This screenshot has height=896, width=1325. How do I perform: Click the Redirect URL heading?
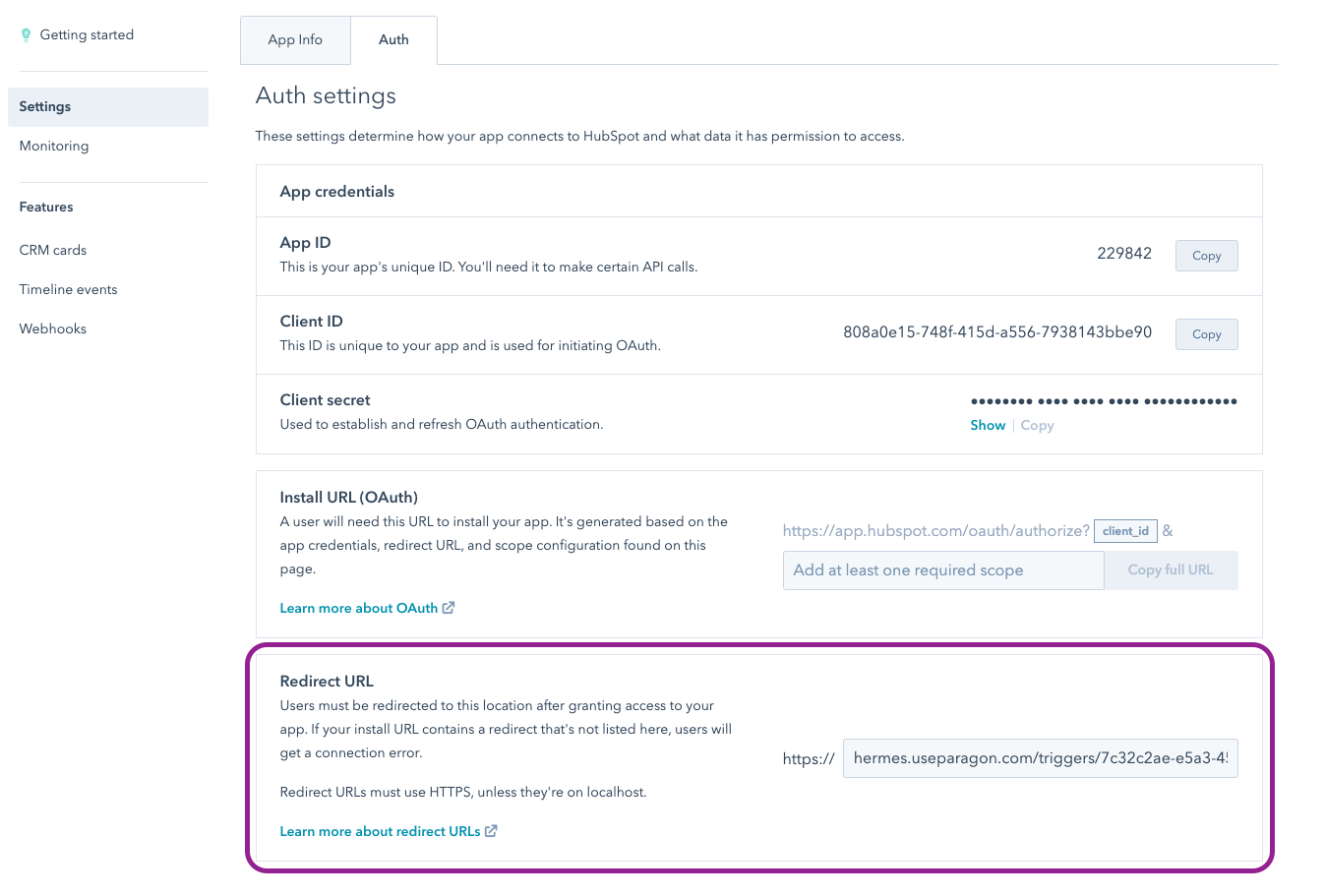pyautogui.click(x=327, y=682)
